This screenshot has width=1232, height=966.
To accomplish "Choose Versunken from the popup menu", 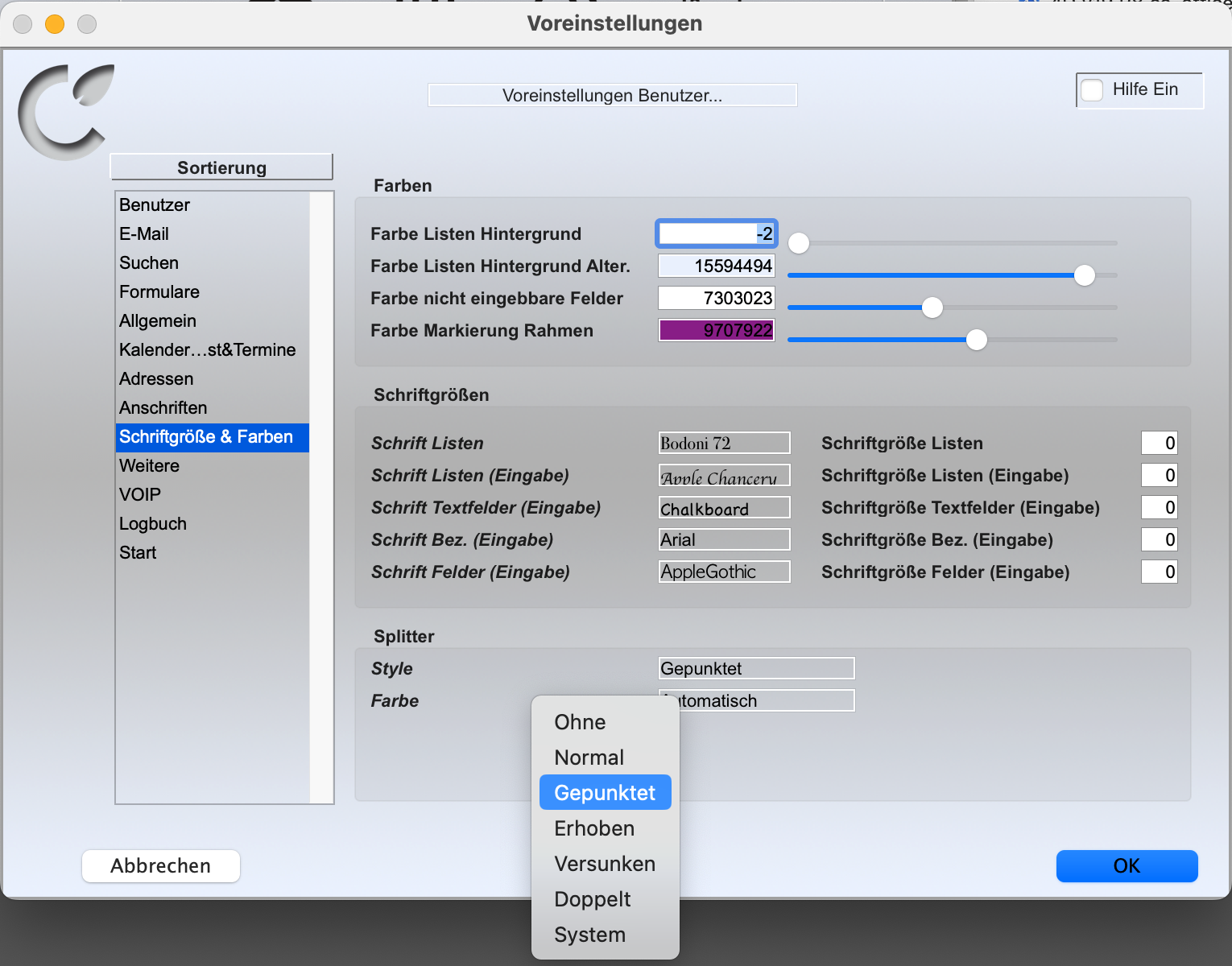I will pos(605,864).
